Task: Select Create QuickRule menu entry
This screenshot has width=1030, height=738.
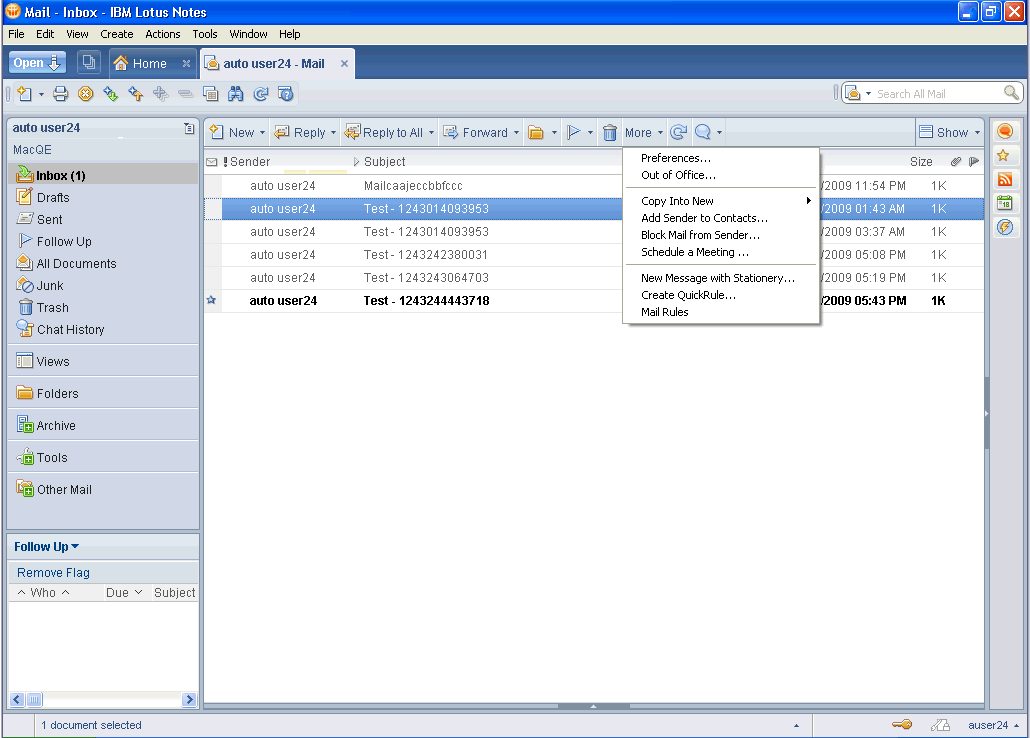Action: point(688,295)
